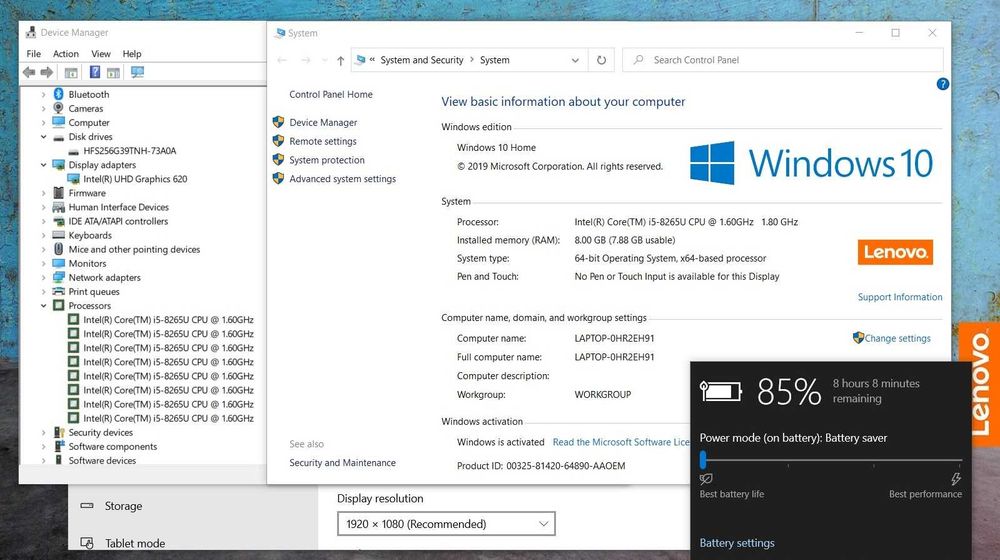Screen dimensions: 1000x560
Task: Select Software devices node
Action: click(102, 461)
